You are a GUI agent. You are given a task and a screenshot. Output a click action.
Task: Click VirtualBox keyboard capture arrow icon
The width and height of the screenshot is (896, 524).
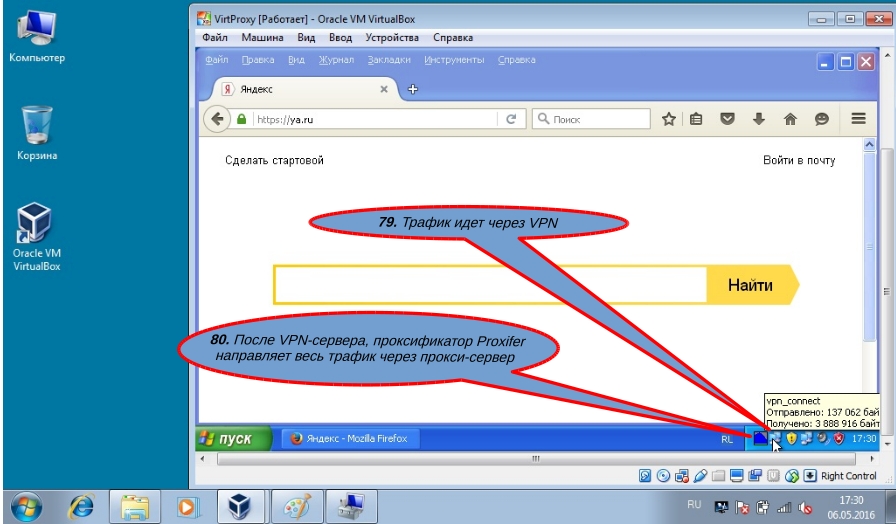[x=810, y=475]
